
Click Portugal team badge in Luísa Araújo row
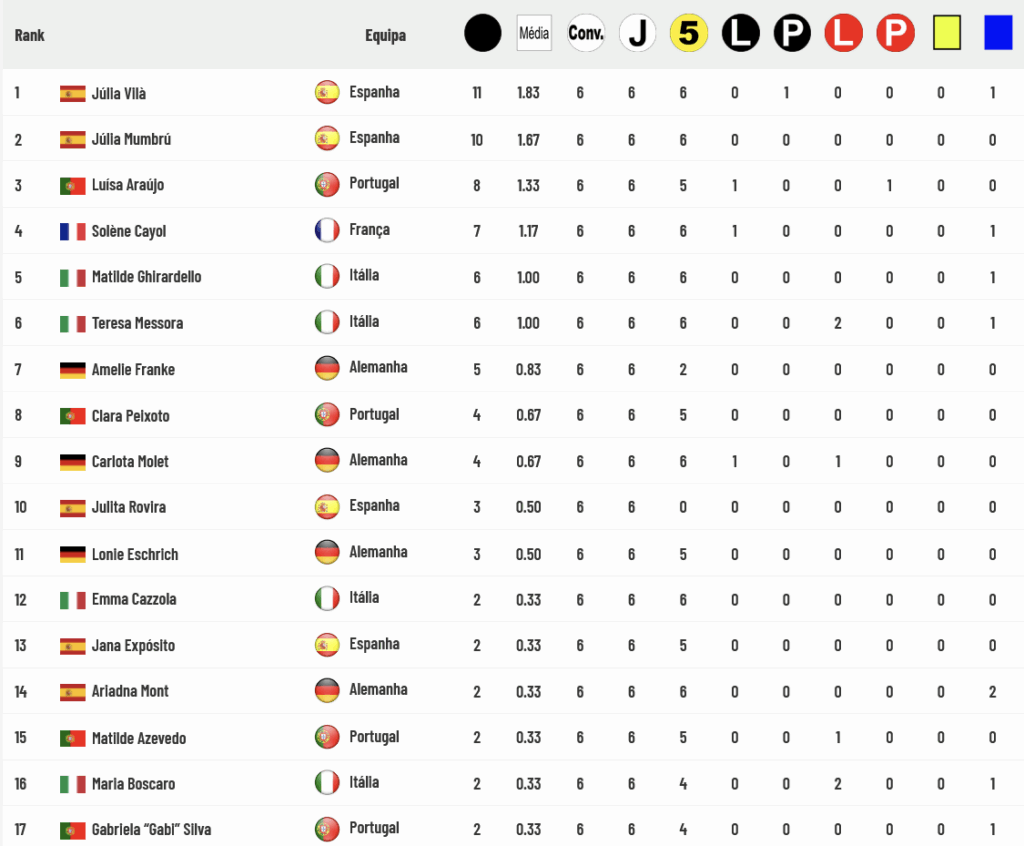click(x=327, y=184)
